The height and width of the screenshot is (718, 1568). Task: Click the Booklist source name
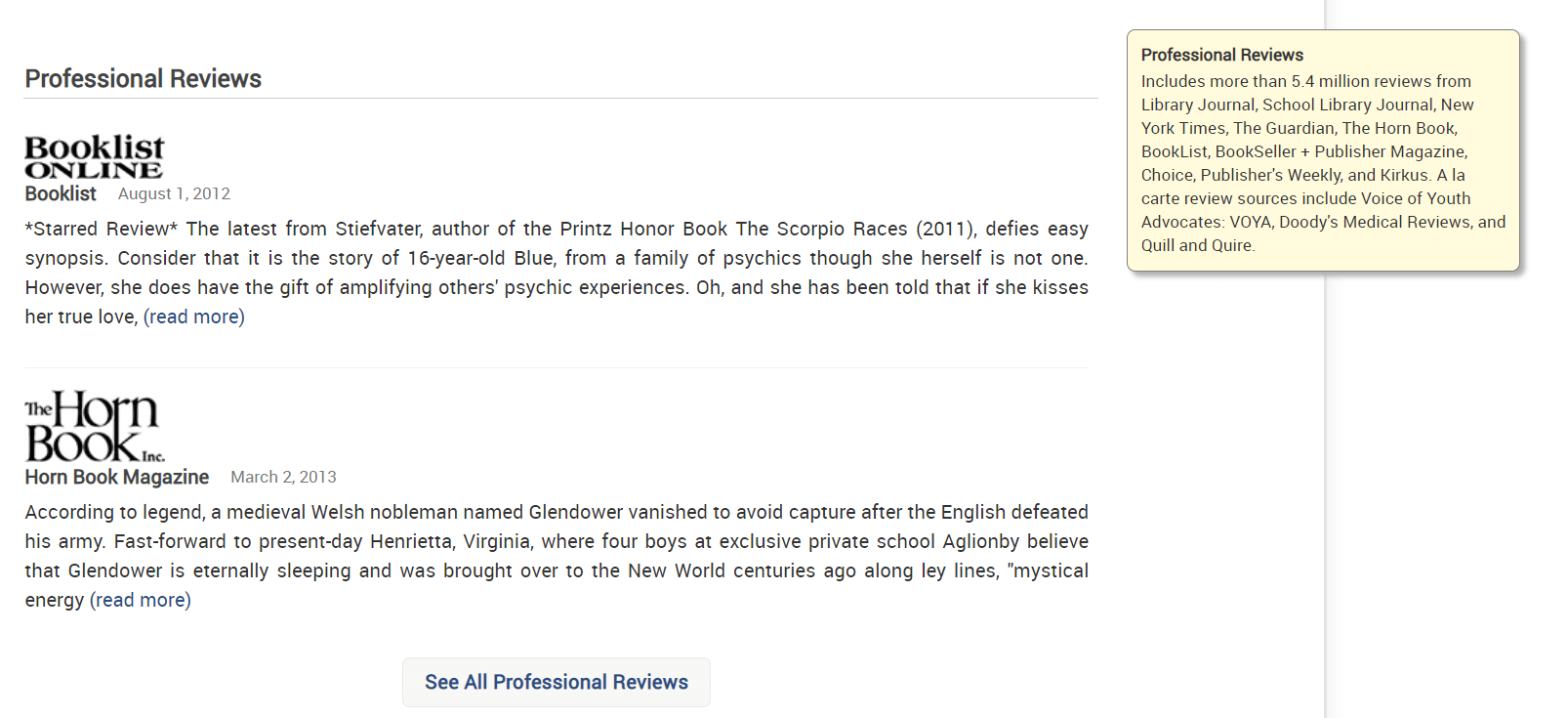61,193
